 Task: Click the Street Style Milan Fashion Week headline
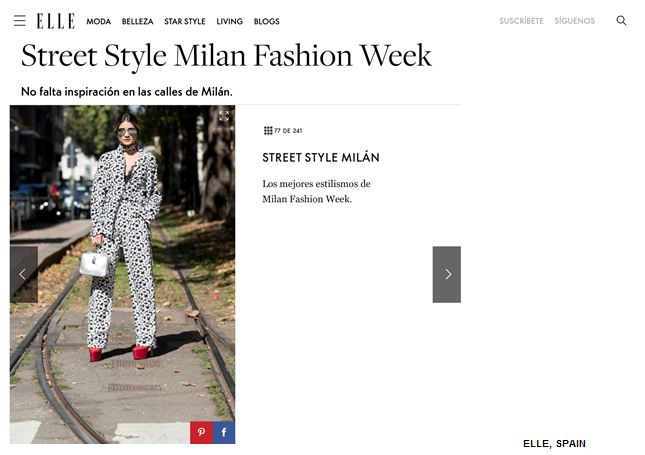pyautogui.click(x=226, y=55)
